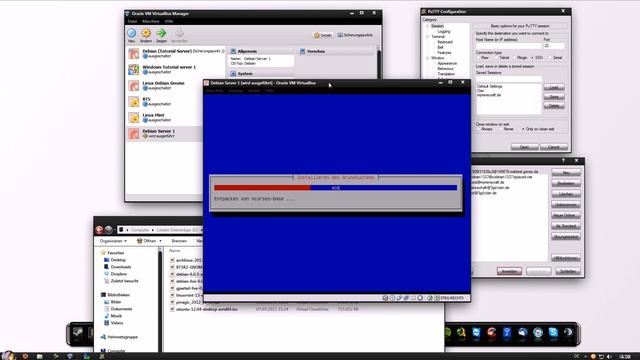
Task: Select the Debian (Tutorial Server) VM icon
Action: click(134, 53)
